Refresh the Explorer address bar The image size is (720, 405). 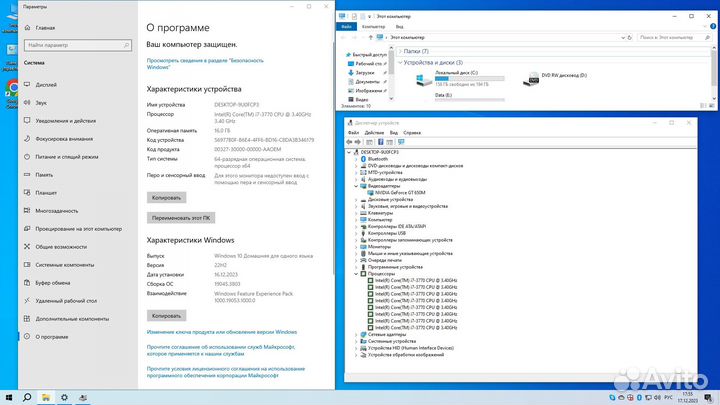630,38
